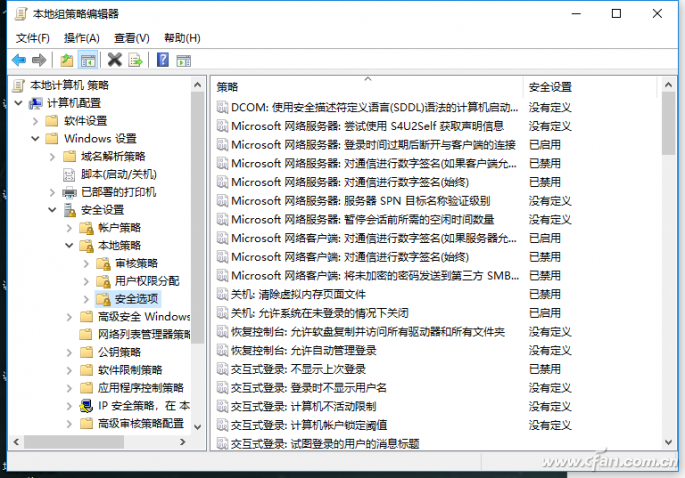Select Microsoft 网络服务器: 暂停会话前所需的空闲时间数量
This screenshot has width=685, height=478.
pyautogui.click(x=363, y=219)
